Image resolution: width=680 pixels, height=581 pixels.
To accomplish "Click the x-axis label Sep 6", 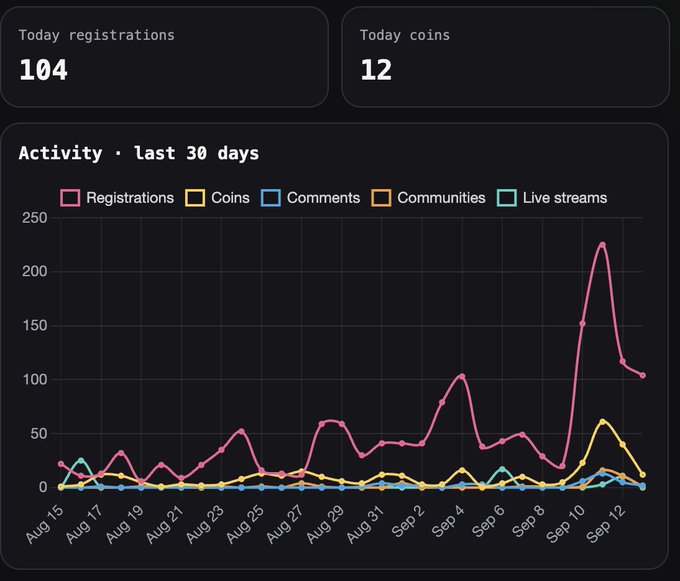I will [x=489, y=522].
